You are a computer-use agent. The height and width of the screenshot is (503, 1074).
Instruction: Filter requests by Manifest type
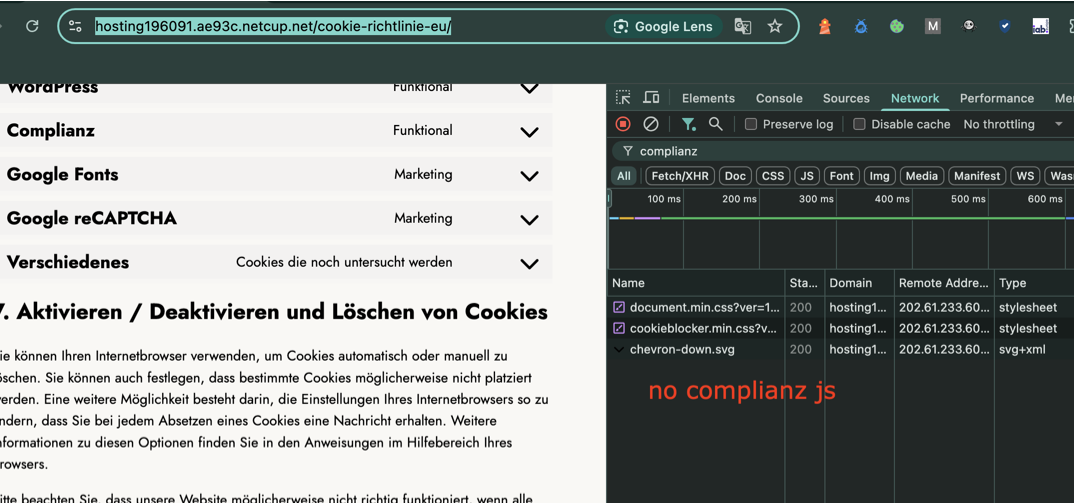point(977,176)
